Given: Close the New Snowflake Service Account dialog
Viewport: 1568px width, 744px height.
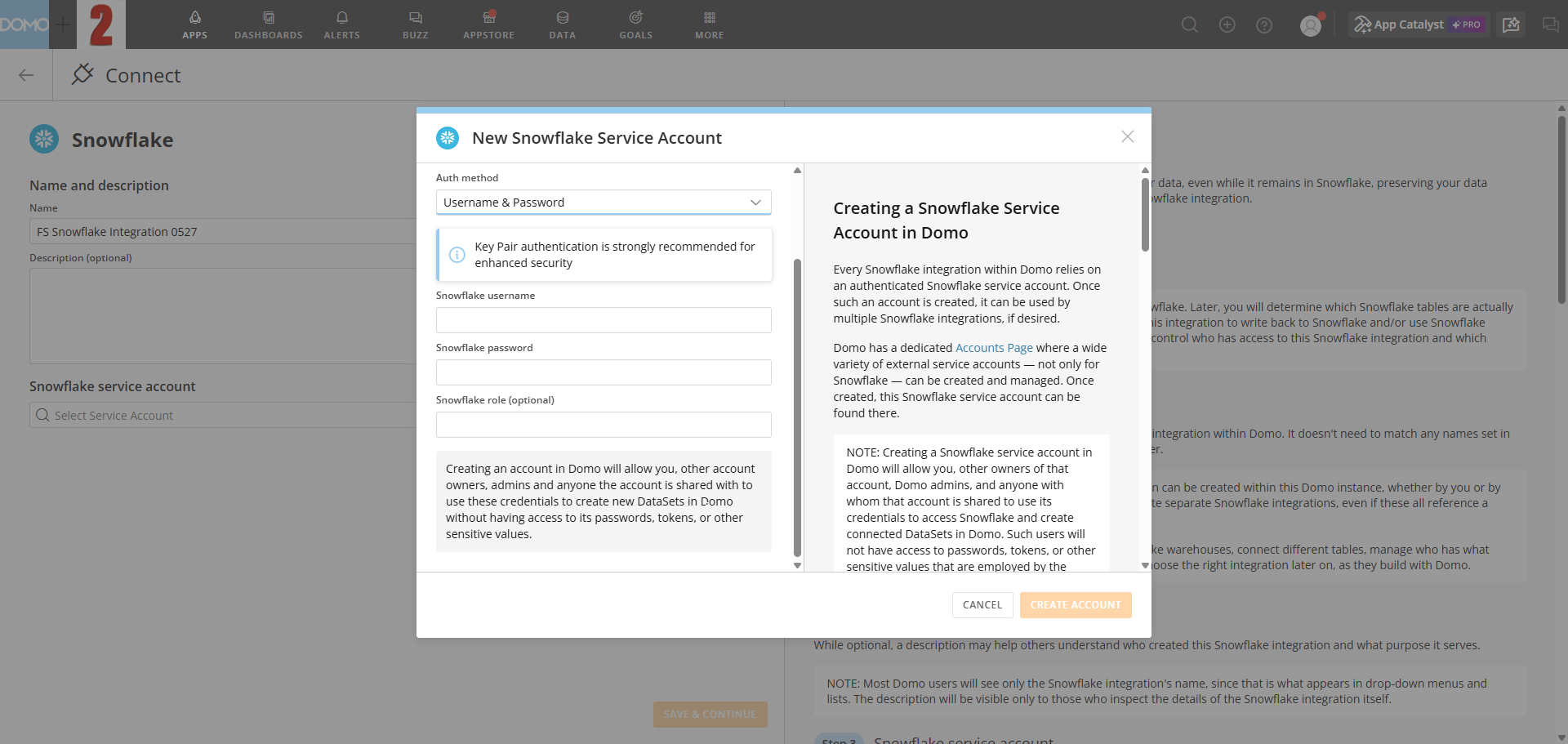Looking at the screenshot, I should (1127, 136).
